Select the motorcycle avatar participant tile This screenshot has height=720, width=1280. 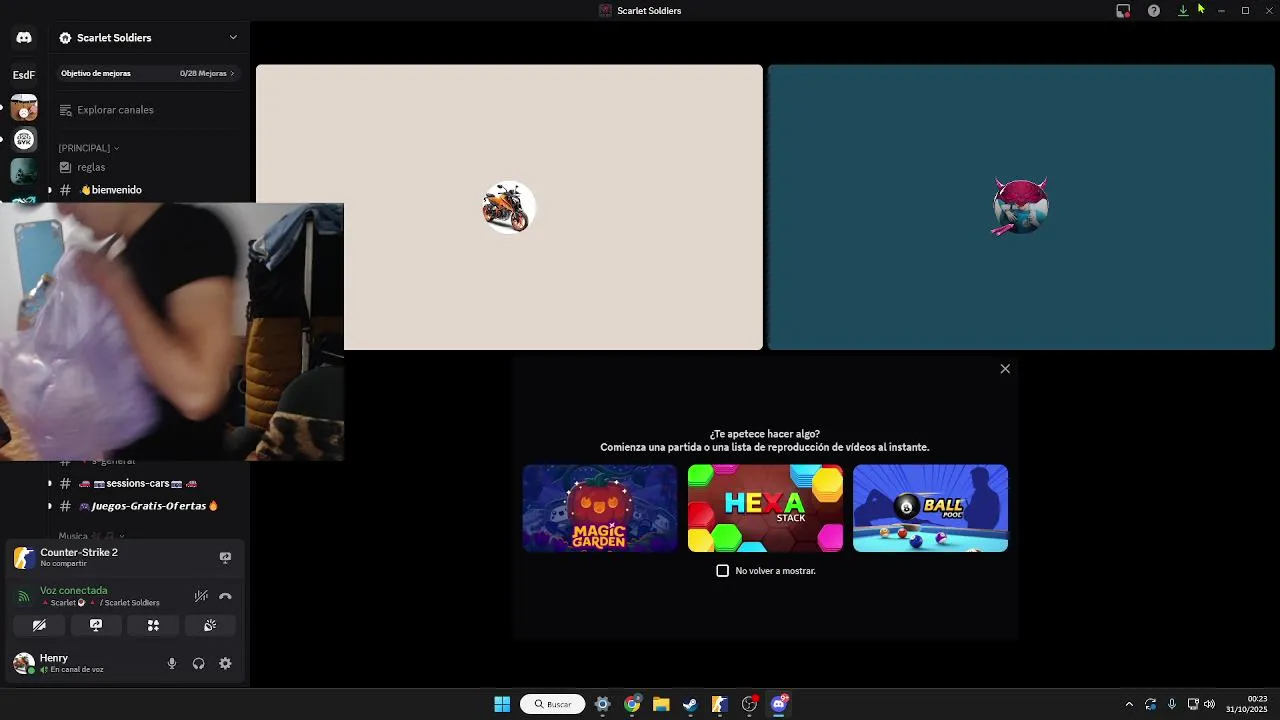[x=509, y=207]
